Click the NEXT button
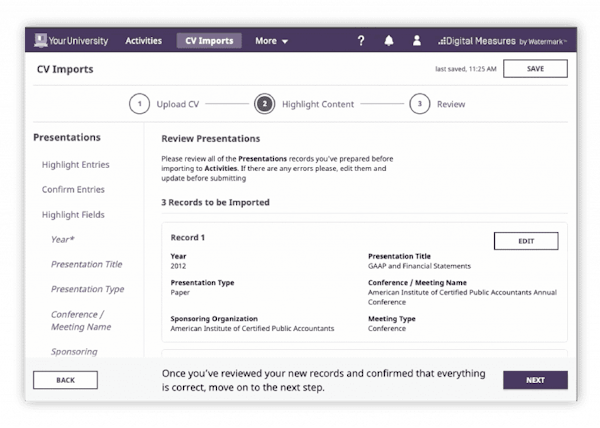Screen dimensions: 600x428 tap(535, 380)
